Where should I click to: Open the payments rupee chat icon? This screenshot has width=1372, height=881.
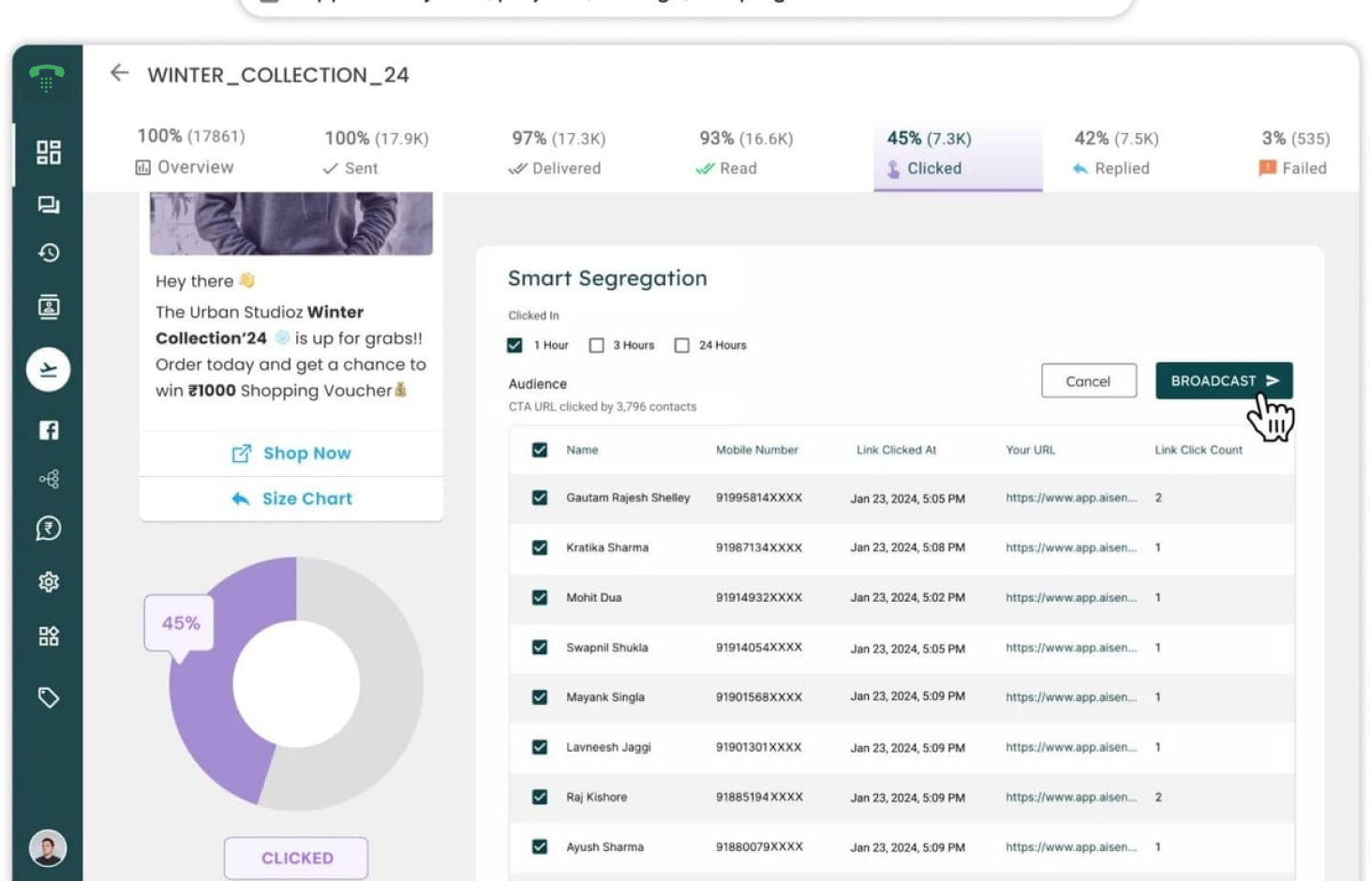[48, 529]
